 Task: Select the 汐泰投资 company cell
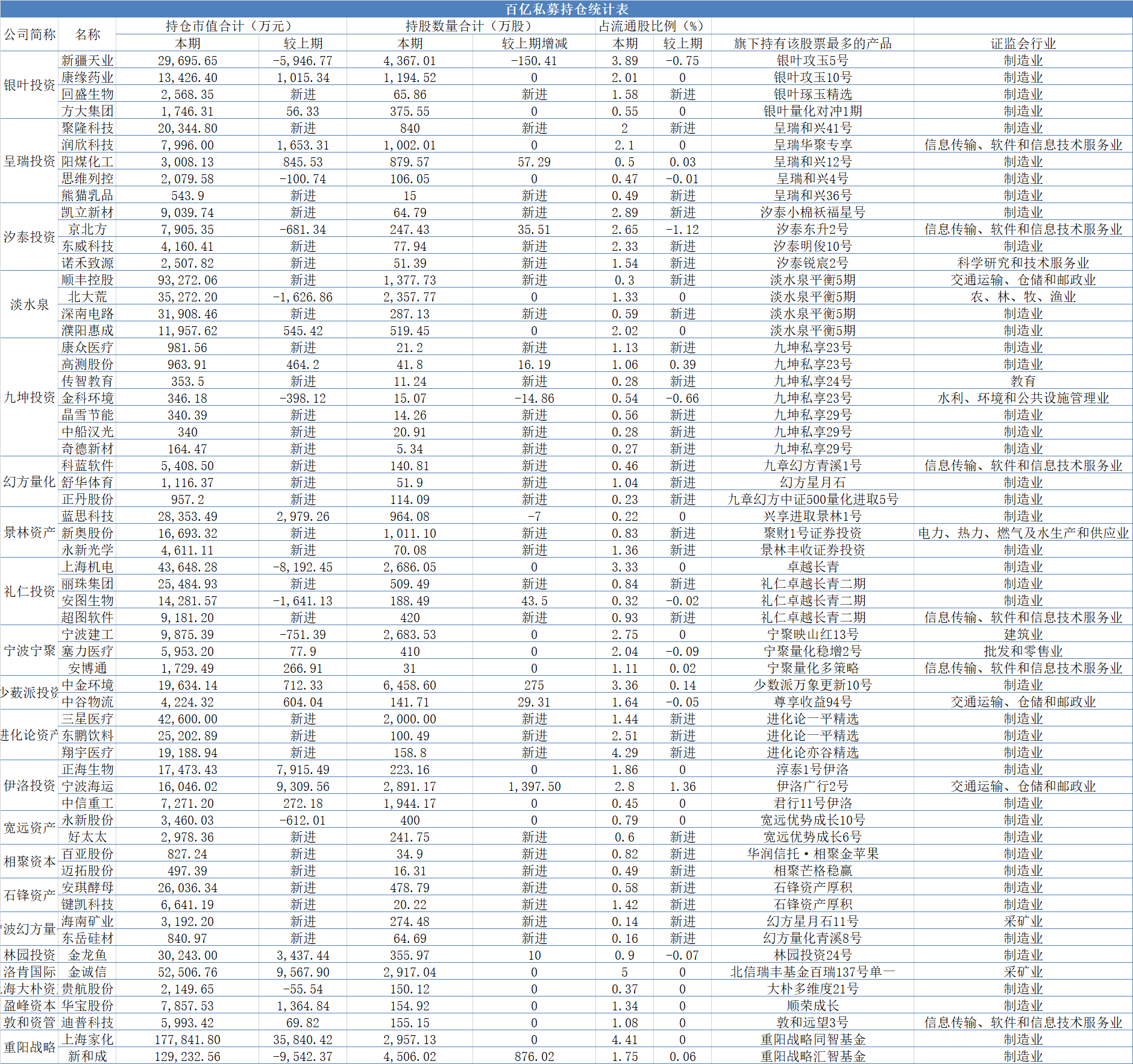coord(30,237)
